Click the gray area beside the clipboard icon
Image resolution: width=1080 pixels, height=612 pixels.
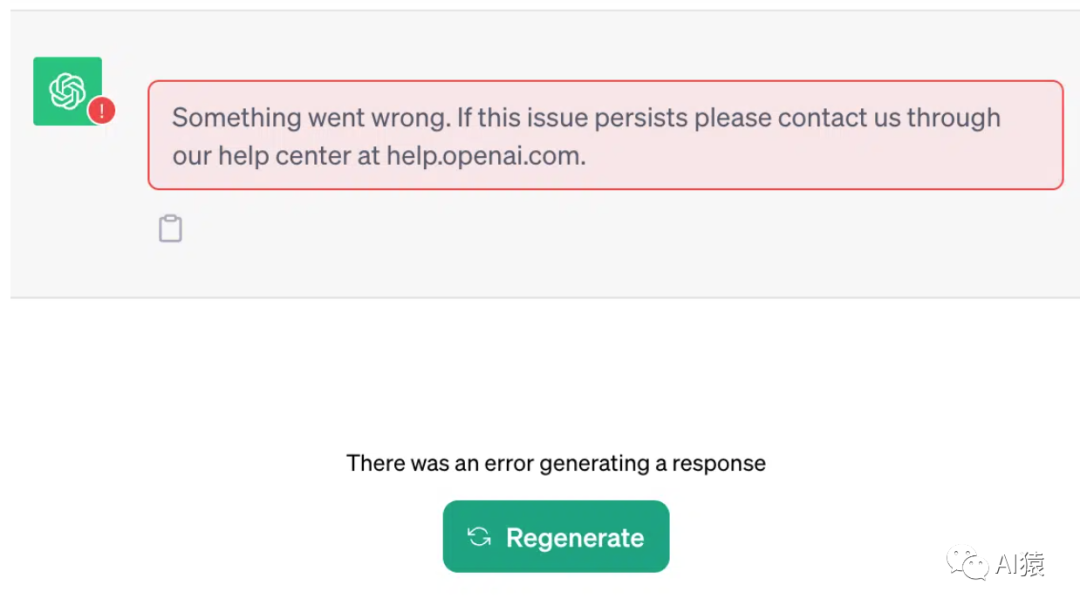pos(500,240)
